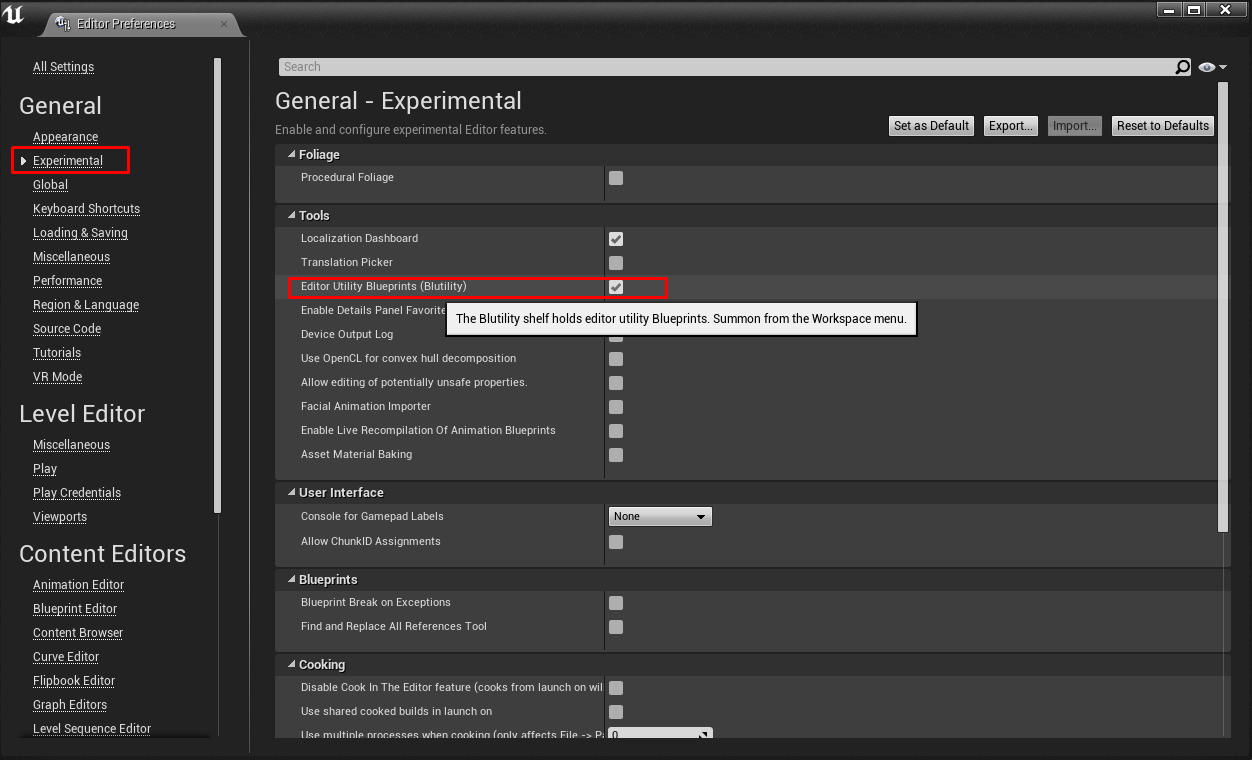Toggle Facial Animation Importer checkbox
The image size is (1252, 760).
click(616, 407)
